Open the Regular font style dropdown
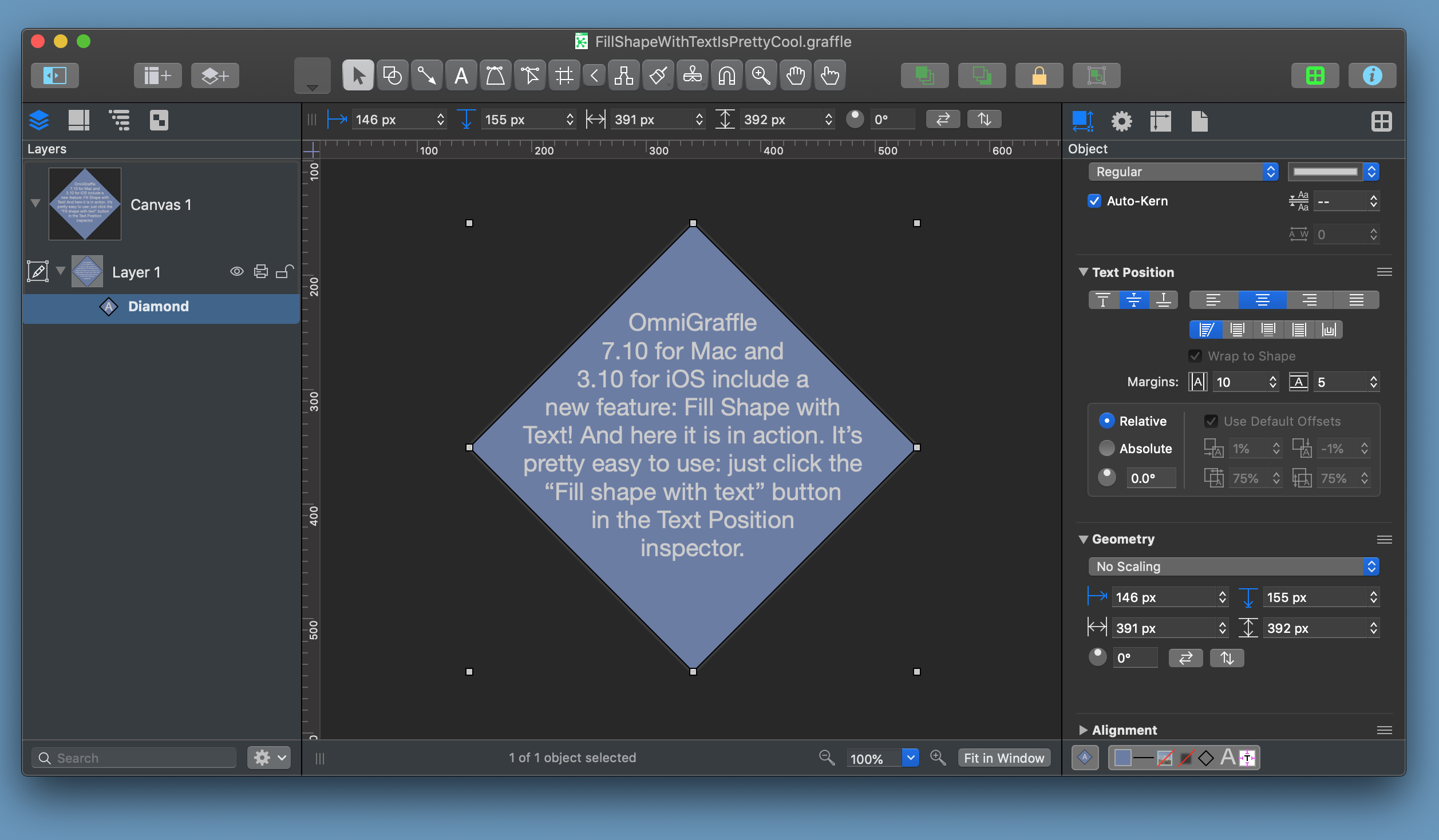Viewport: 1439px width, 840px height. 1183,172
